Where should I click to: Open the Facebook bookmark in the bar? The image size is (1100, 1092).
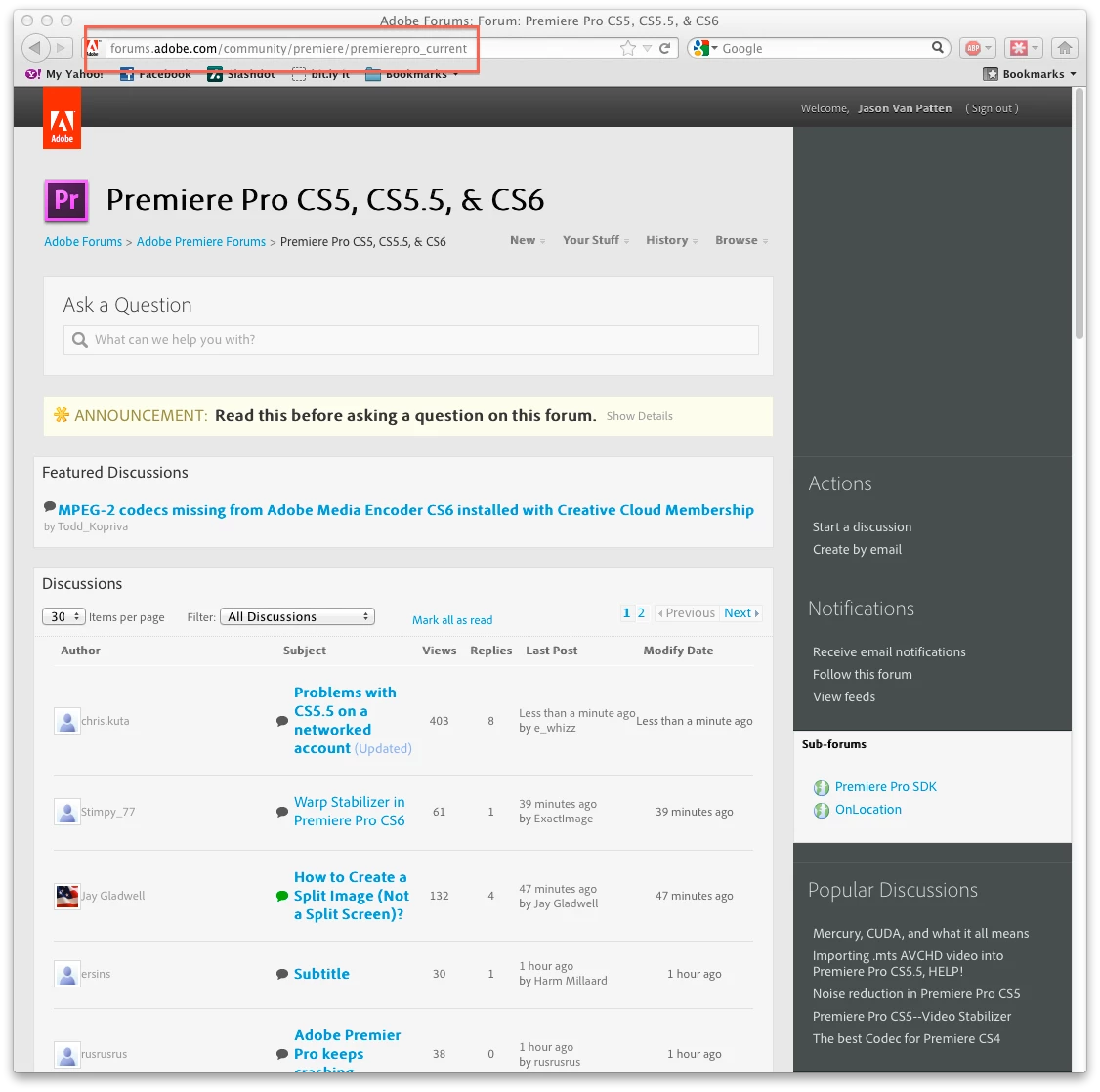pos(155,74)
